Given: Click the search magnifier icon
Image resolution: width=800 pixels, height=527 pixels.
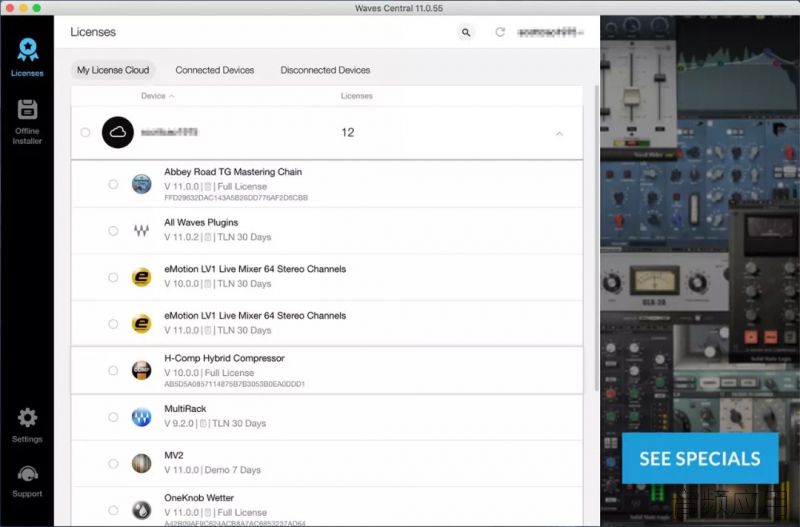Looking at the screenshot, I should [x=466, y=32].
